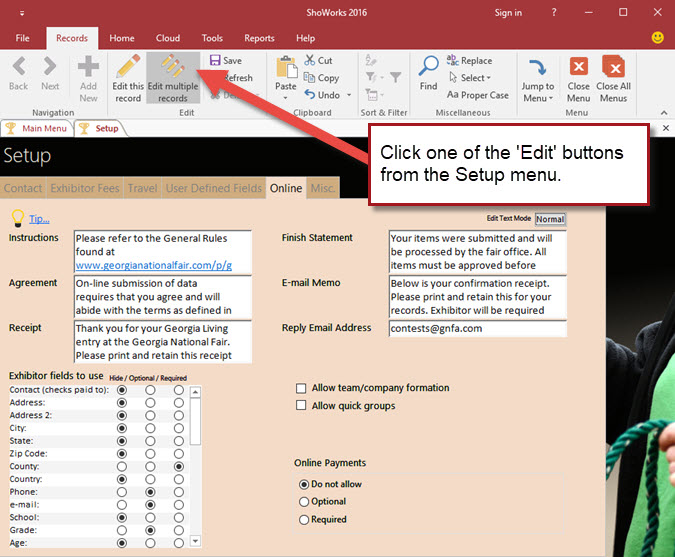Open the Reports ribbon tab

click(259, 38)
